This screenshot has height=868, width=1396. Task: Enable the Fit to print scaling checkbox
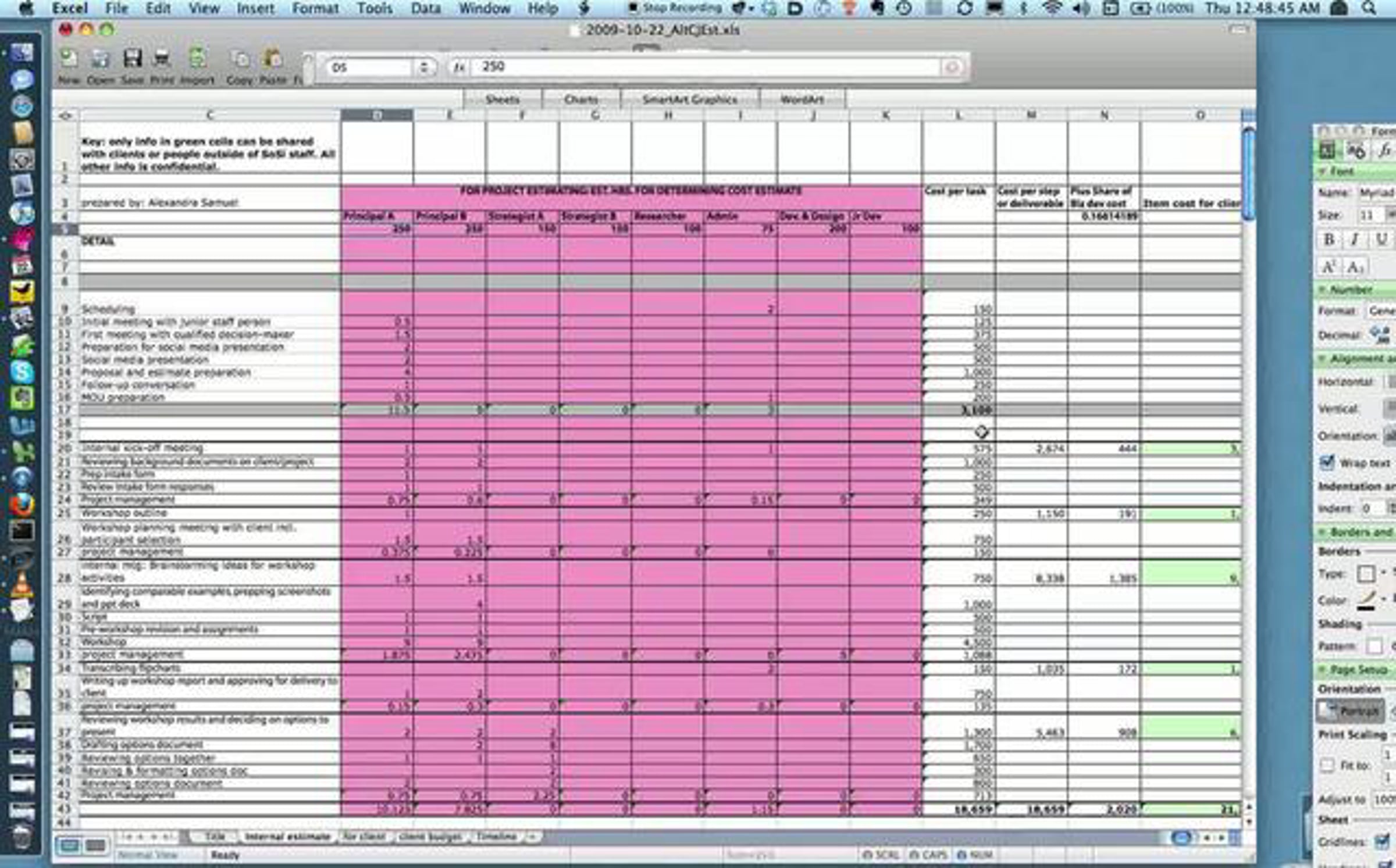(1327, 765)
